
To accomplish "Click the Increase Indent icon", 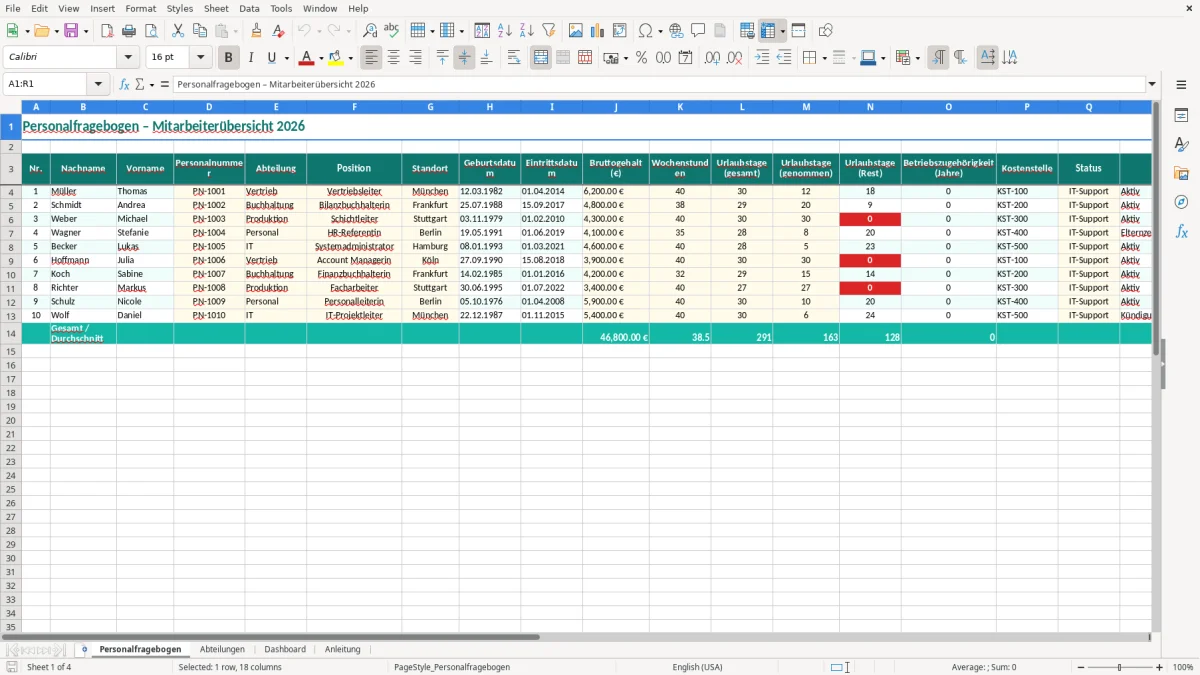I will [x=762, y=58].
